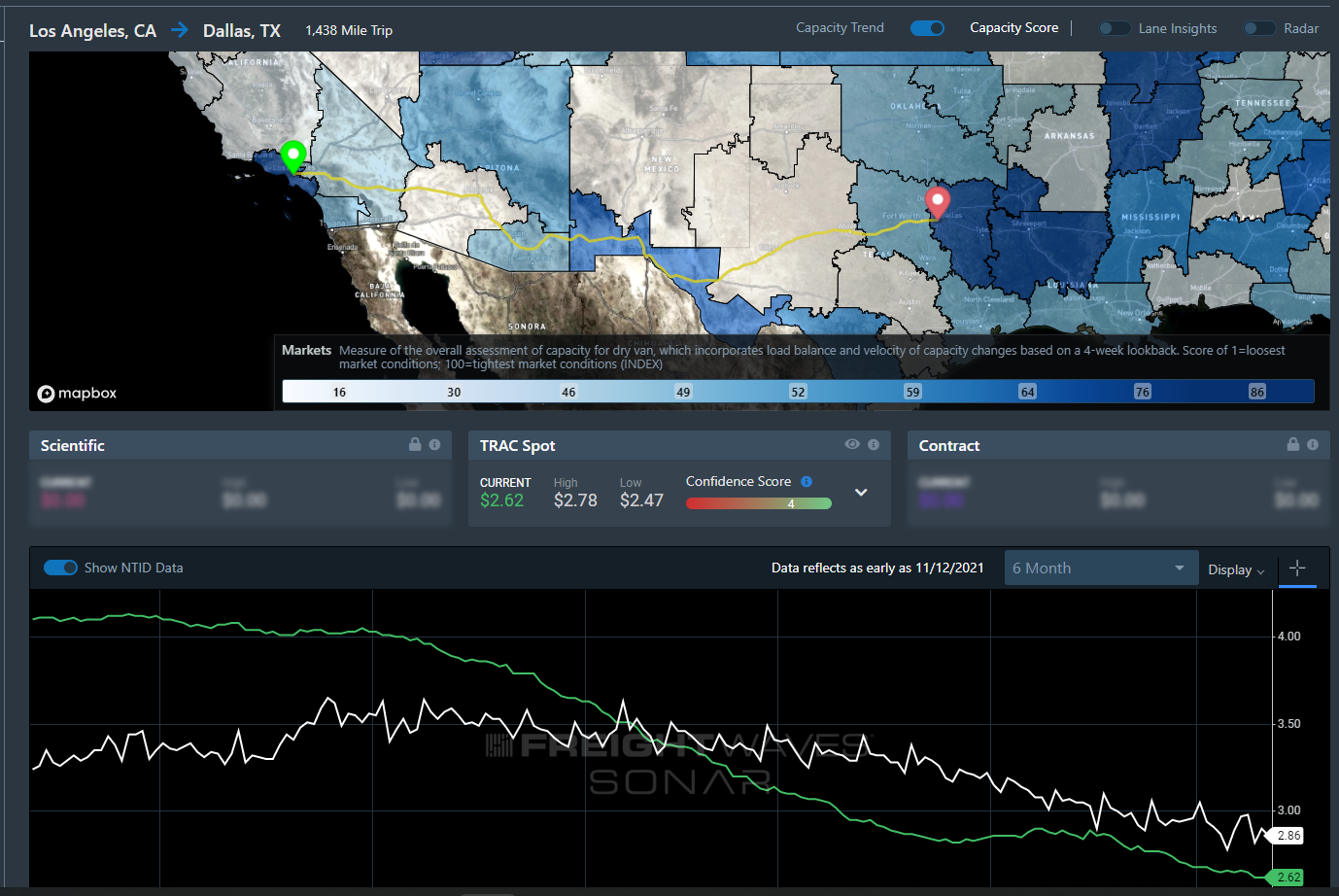1339x896 pixels.
Task: Expand the TRAC Spot details chevron
Action: point(861,493)
